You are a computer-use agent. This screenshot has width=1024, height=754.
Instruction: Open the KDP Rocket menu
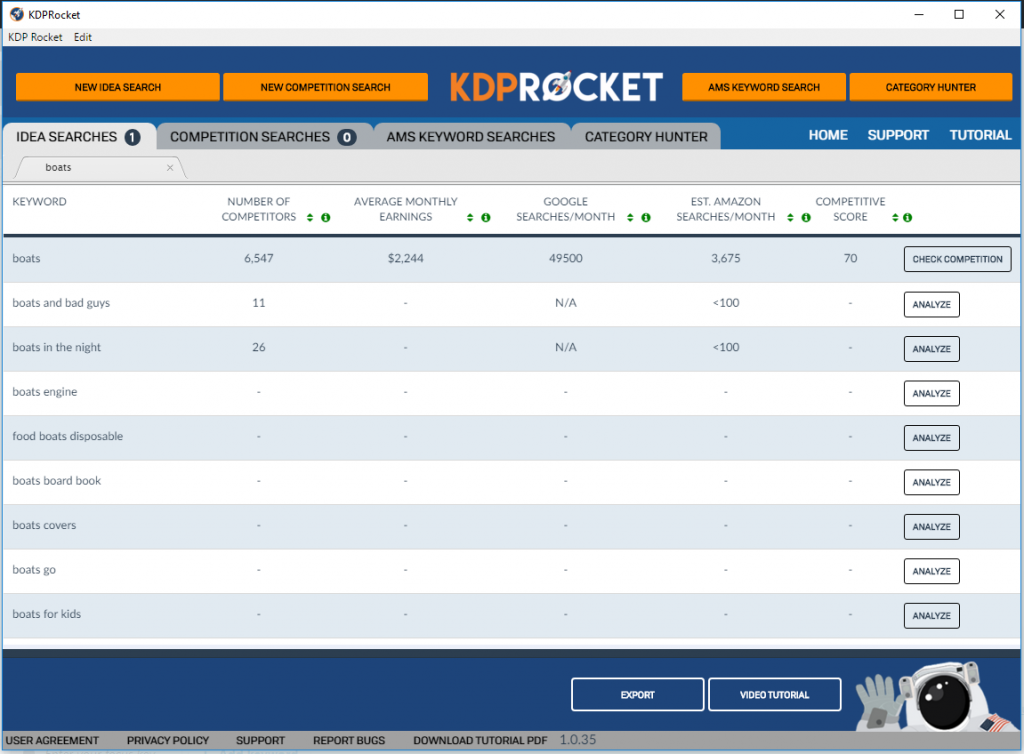[35, 37]
